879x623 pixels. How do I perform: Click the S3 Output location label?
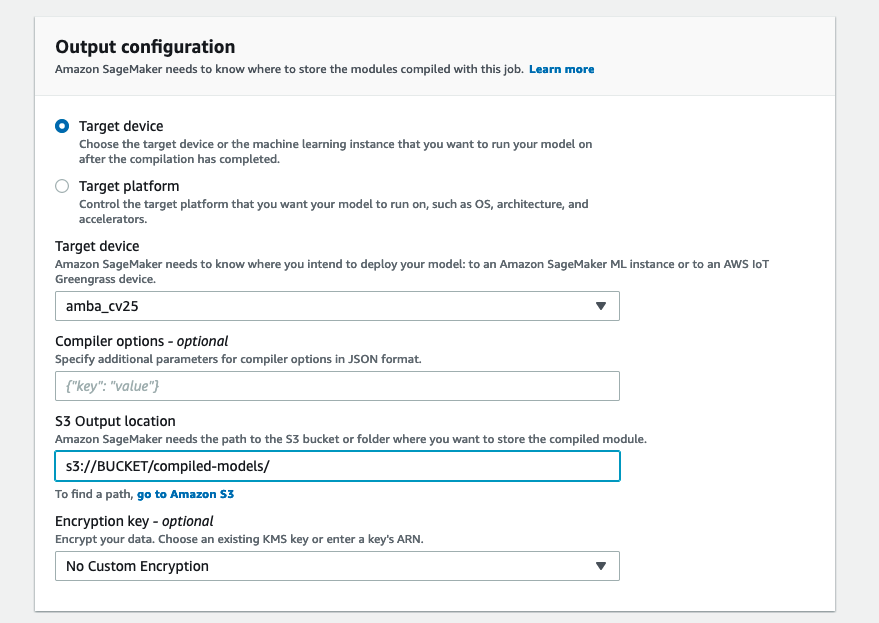point(115,421)
